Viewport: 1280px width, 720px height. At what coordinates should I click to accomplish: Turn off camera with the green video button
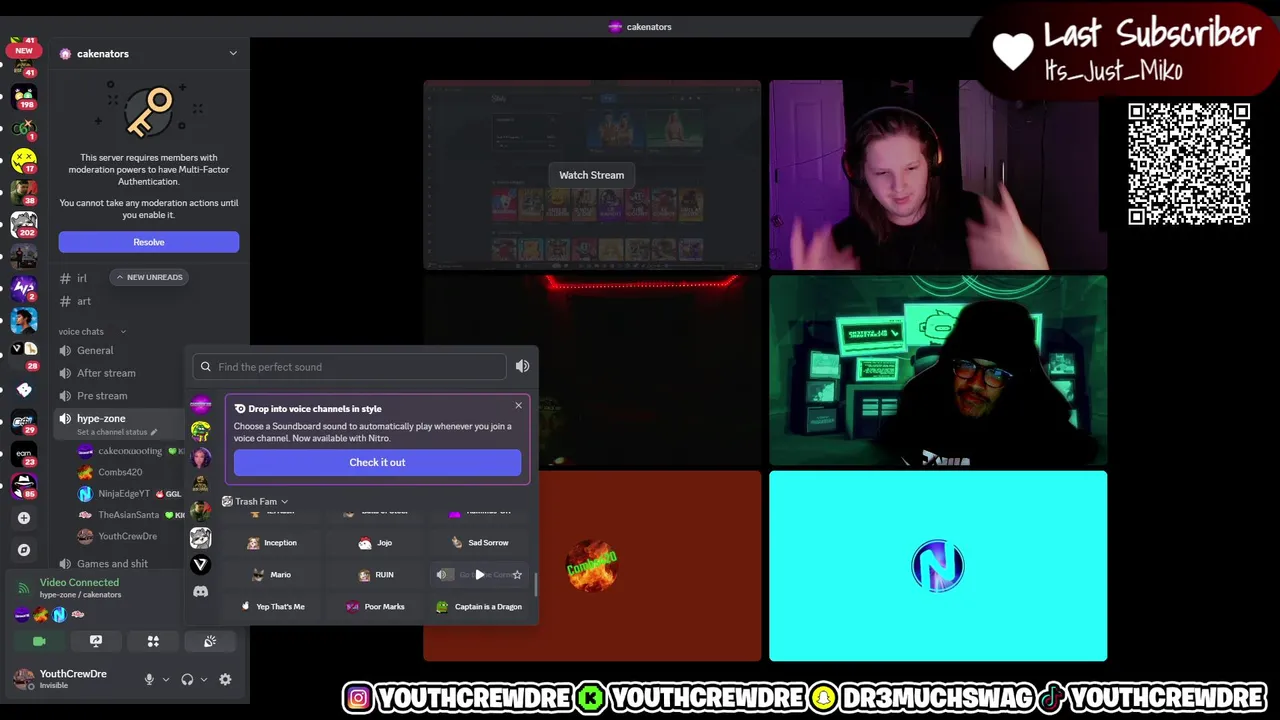(x=39, y=641)
